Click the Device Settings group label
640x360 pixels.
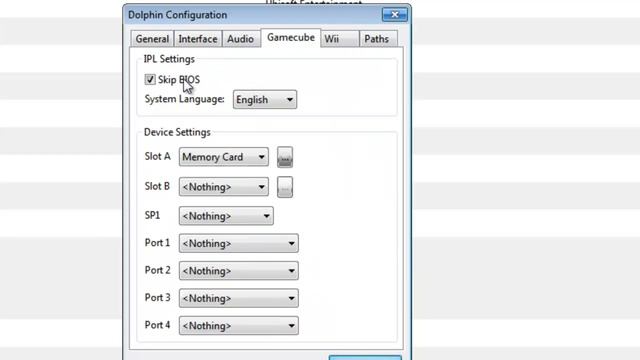(177, 132)
